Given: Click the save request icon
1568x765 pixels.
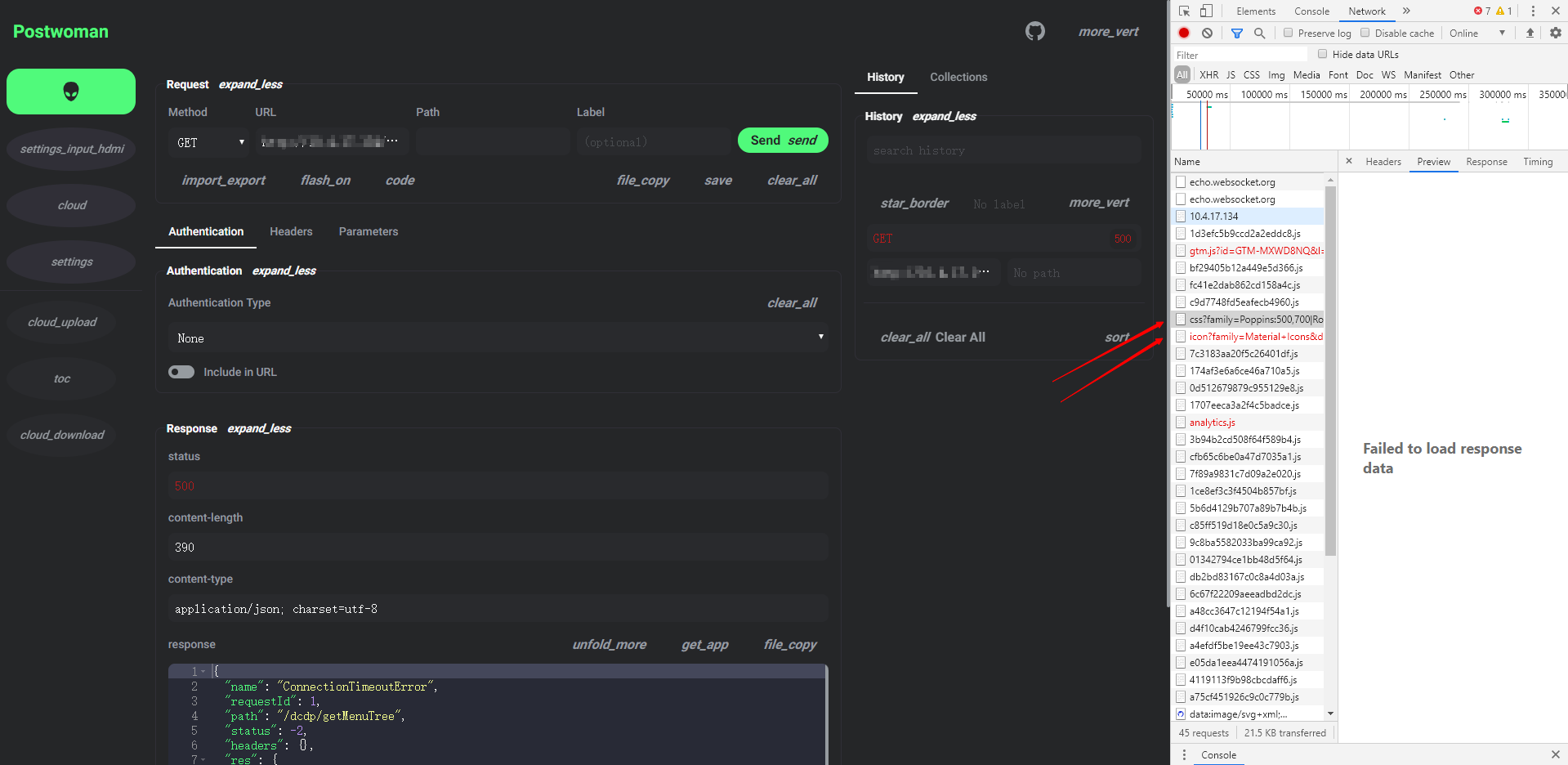Looking at the screenshot, I should coord(718,181).
